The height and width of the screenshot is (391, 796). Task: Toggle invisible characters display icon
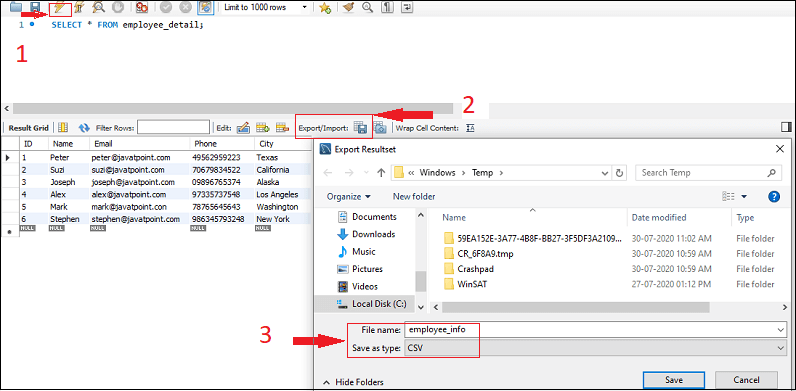(387, 7)
